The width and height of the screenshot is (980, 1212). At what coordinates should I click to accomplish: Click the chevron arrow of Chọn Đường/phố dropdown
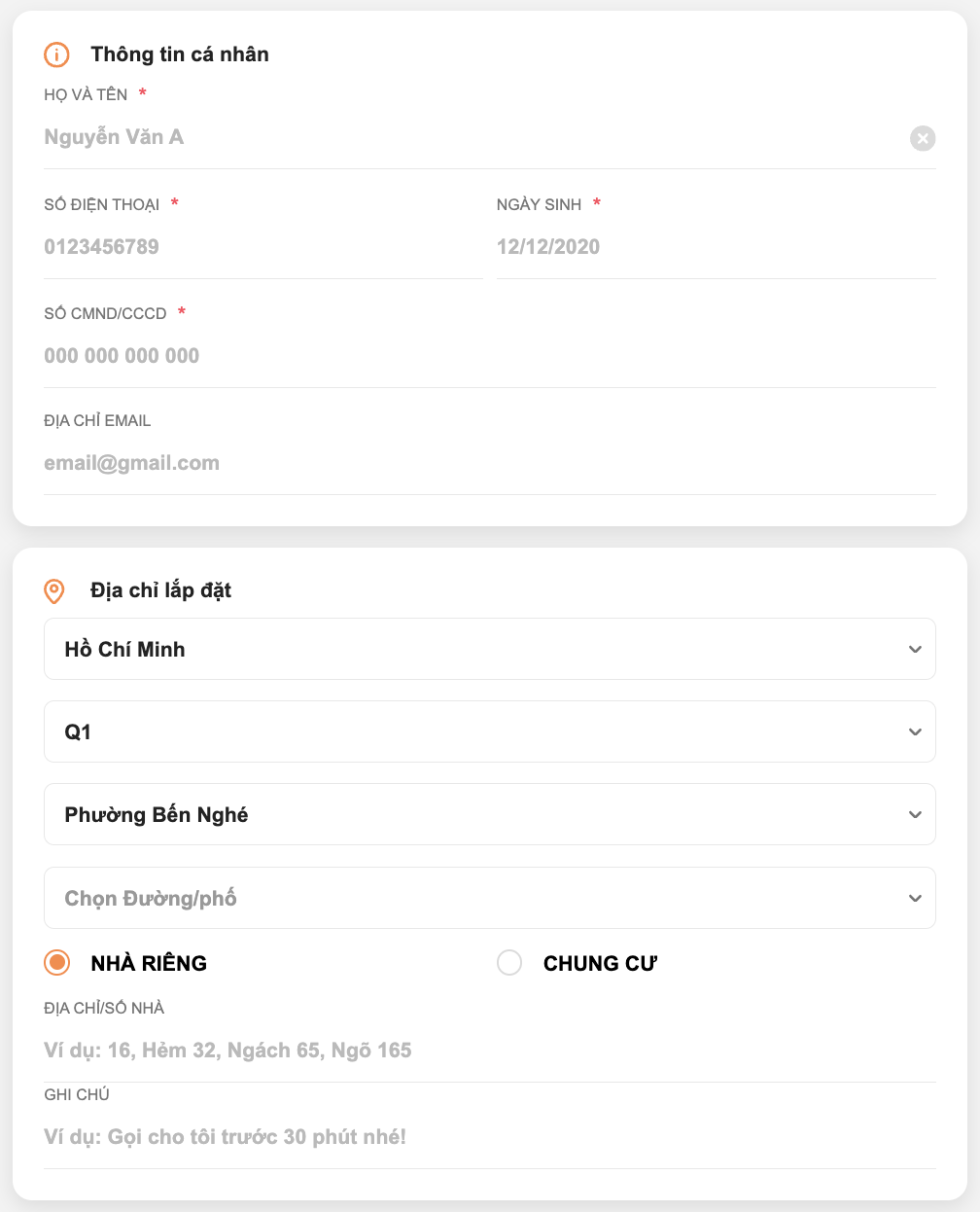coord(915,898)
